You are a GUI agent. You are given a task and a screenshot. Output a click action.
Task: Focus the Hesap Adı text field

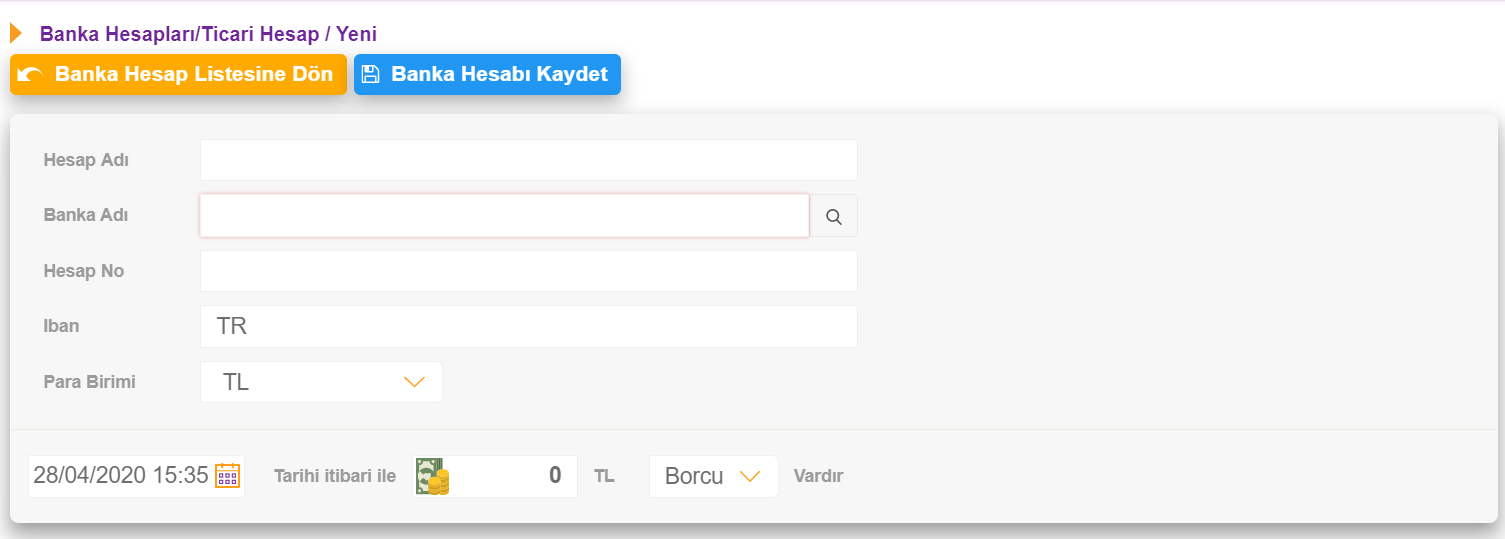pyautogui.click(x=529, y=160)
